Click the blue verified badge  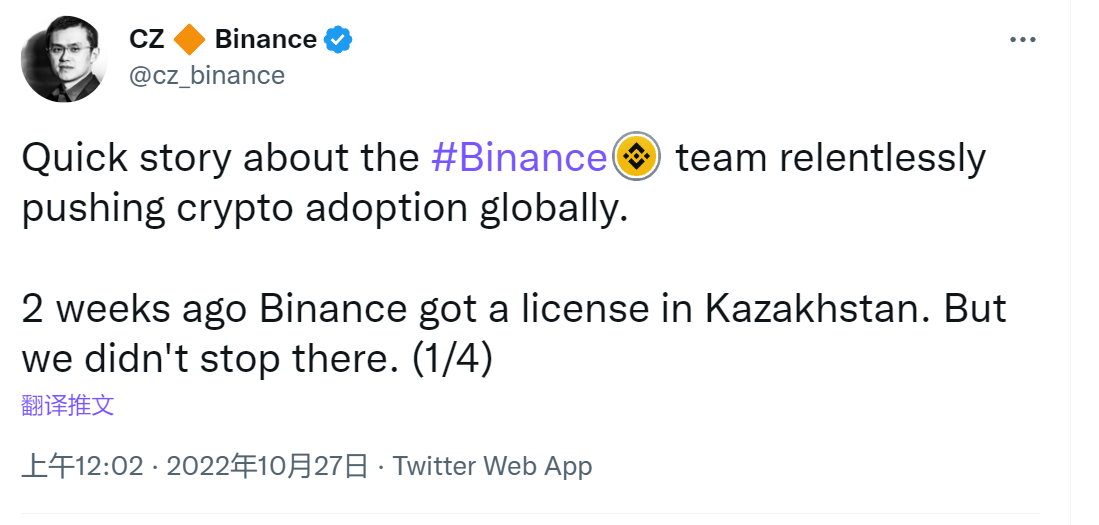pyautogui.click(x=339, y=40)
